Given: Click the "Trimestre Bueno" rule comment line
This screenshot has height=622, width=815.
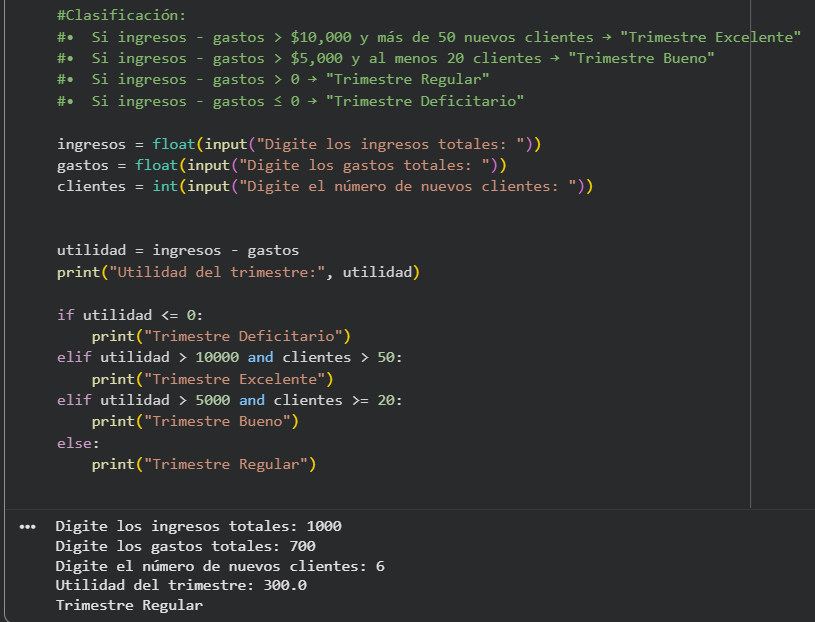Looking at the screenshot, I should click(x=386, y=58).
